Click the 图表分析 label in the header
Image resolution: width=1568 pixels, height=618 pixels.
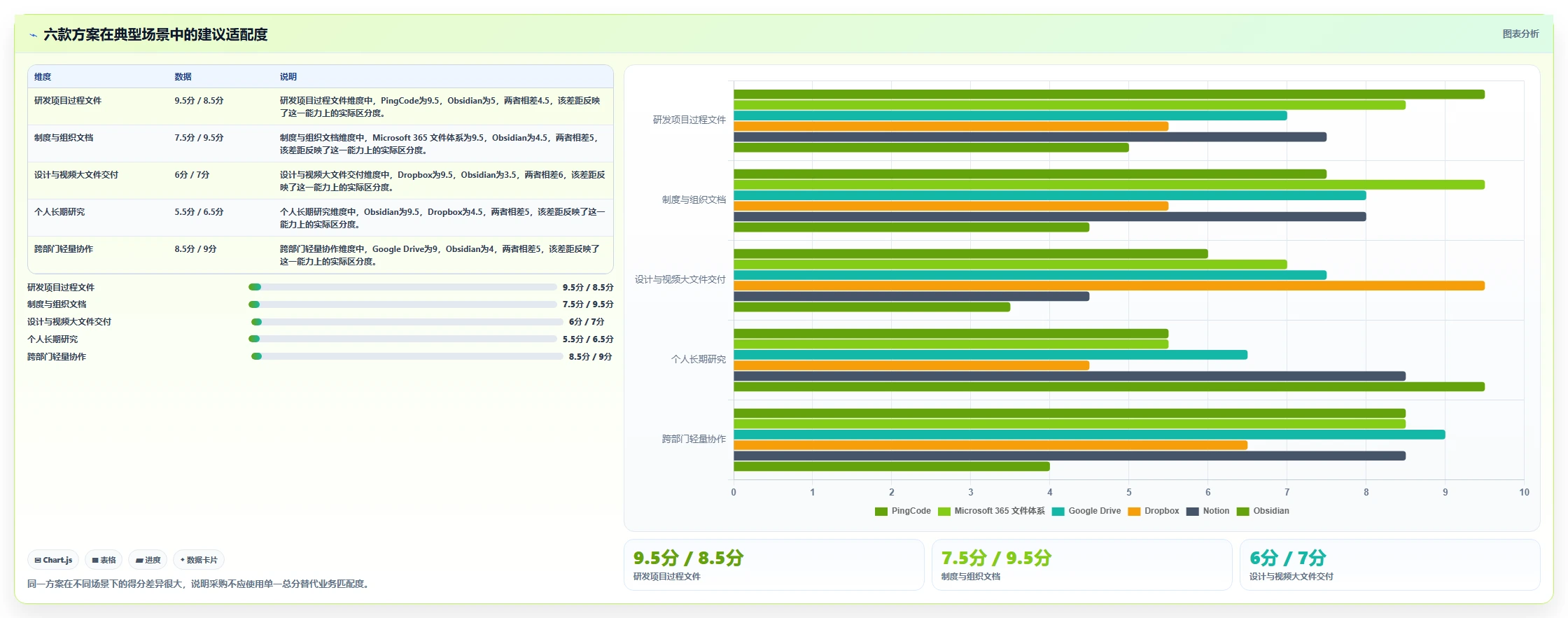click(1520, 34)
